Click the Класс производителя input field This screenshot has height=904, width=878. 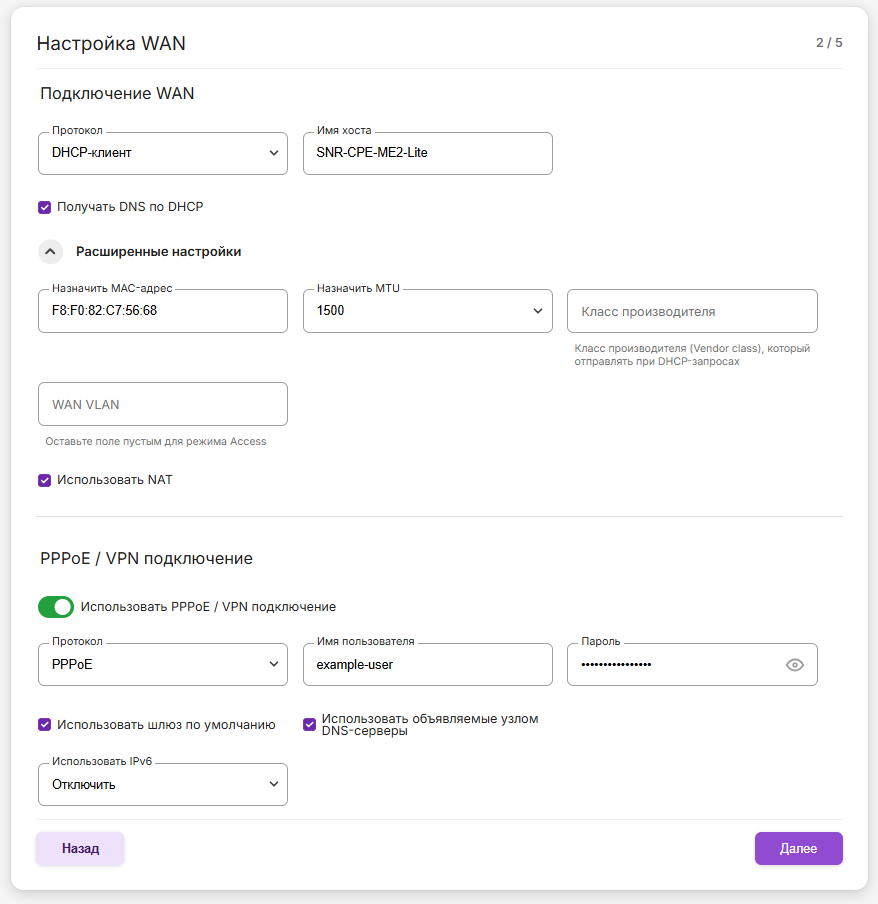click(692, 311)
